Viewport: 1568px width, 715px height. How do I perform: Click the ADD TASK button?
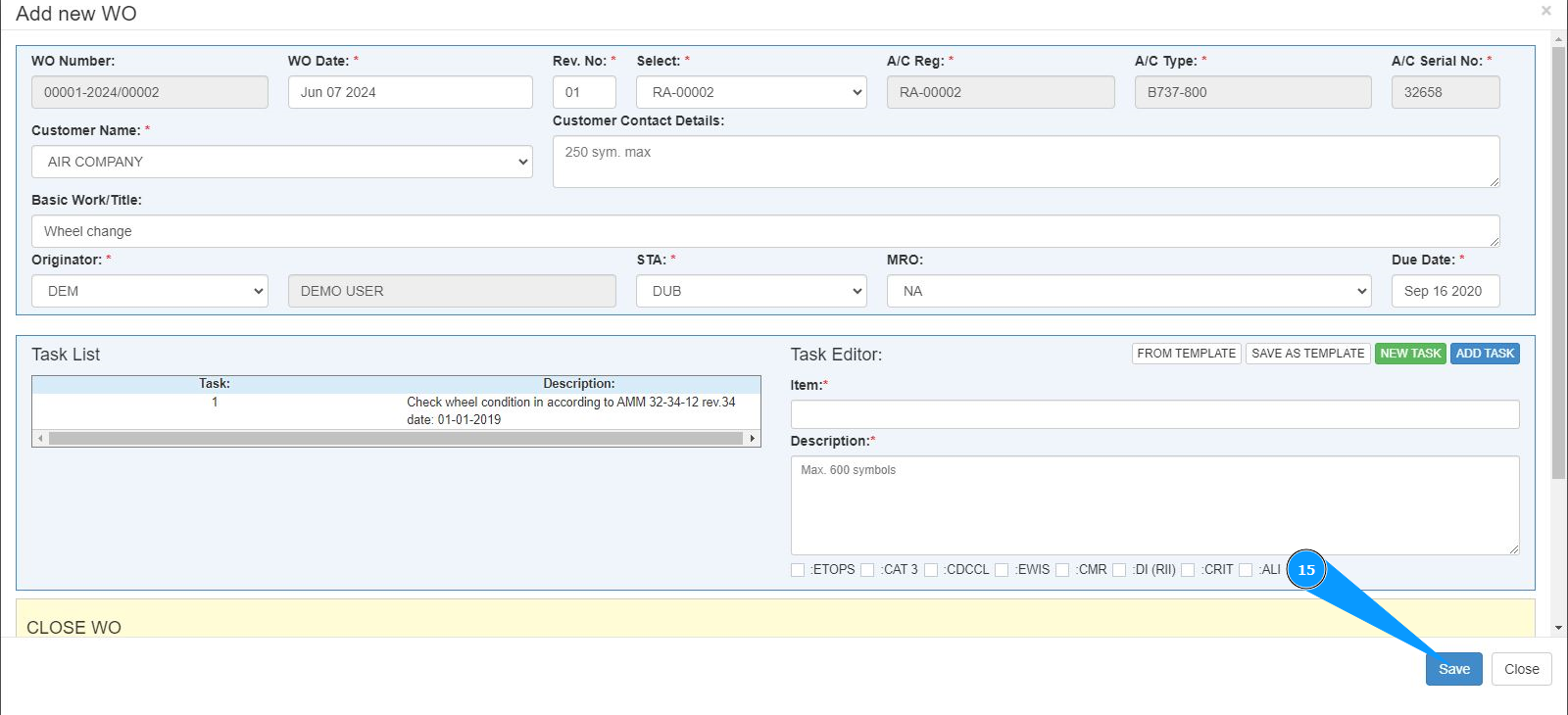pos(1485,354)
